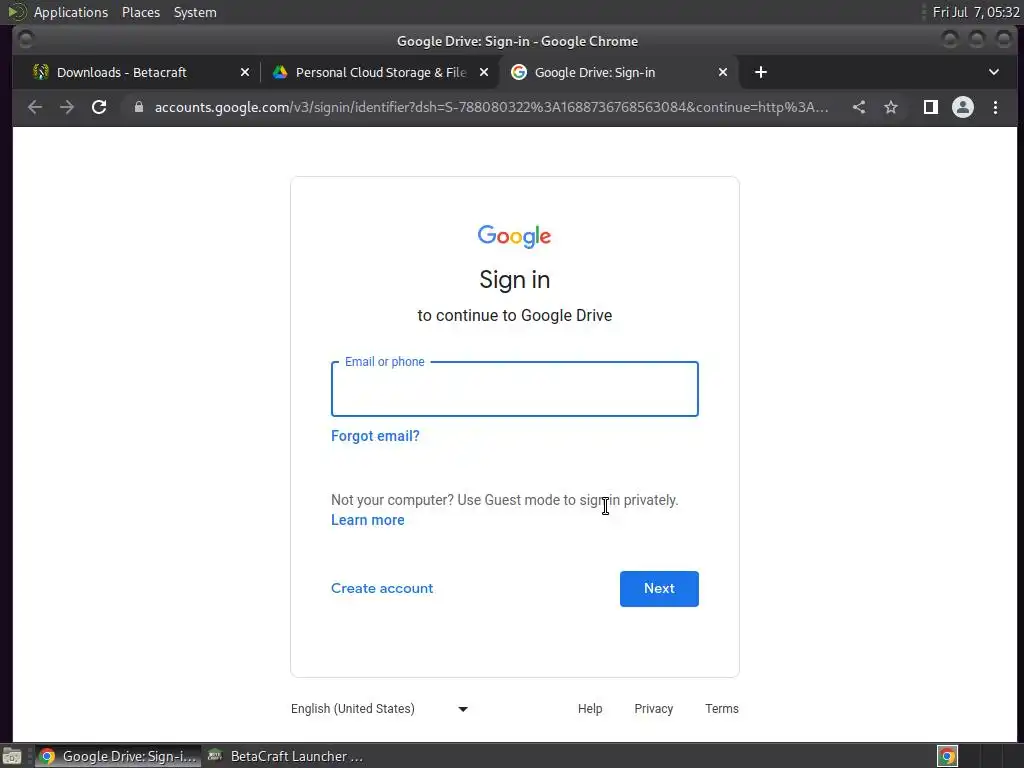
Task: Click the Create account link
Action: point(382,588)
